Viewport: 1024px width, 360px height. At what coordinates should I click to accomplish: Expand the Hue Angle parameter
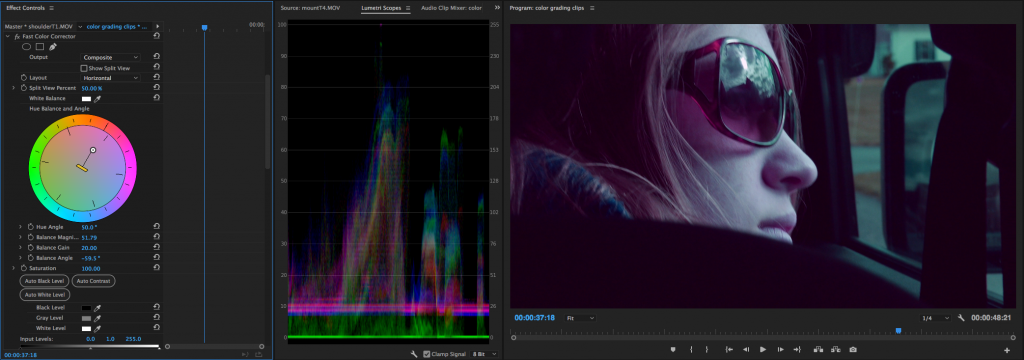pos(20,227)
